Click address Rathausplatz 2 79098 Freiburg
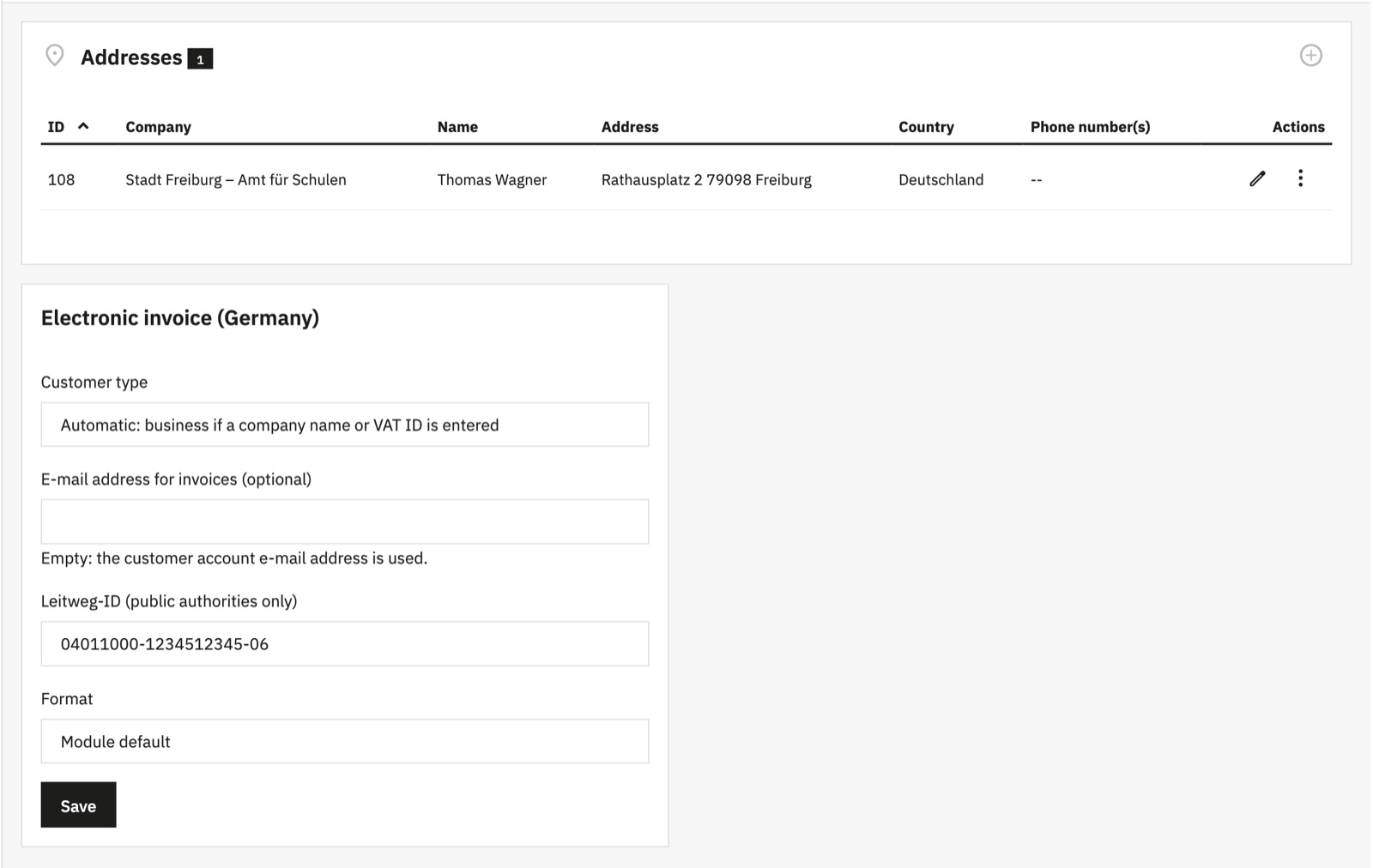1373x868 pixels. (x=706, y=179)
